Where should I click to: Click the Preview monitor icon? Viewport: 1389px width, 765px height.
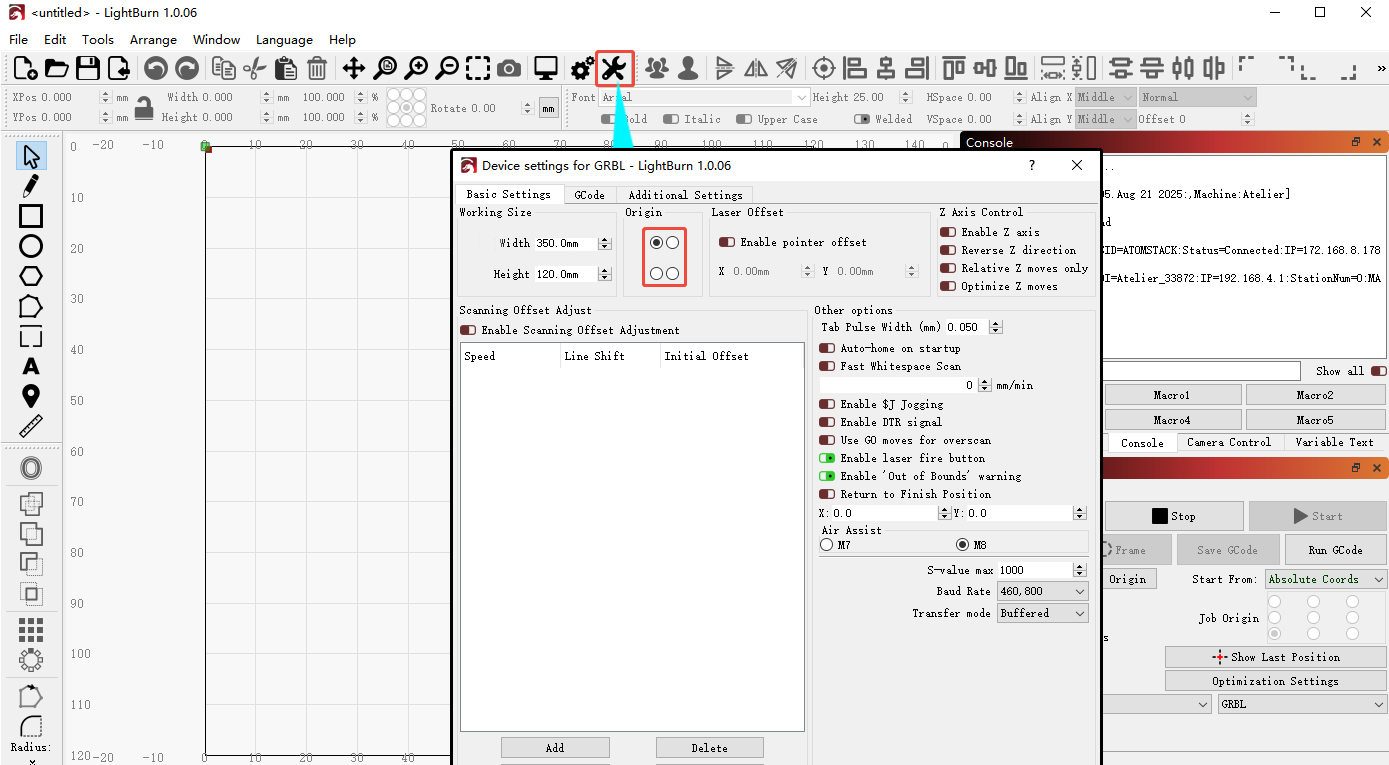pos(545,68)
